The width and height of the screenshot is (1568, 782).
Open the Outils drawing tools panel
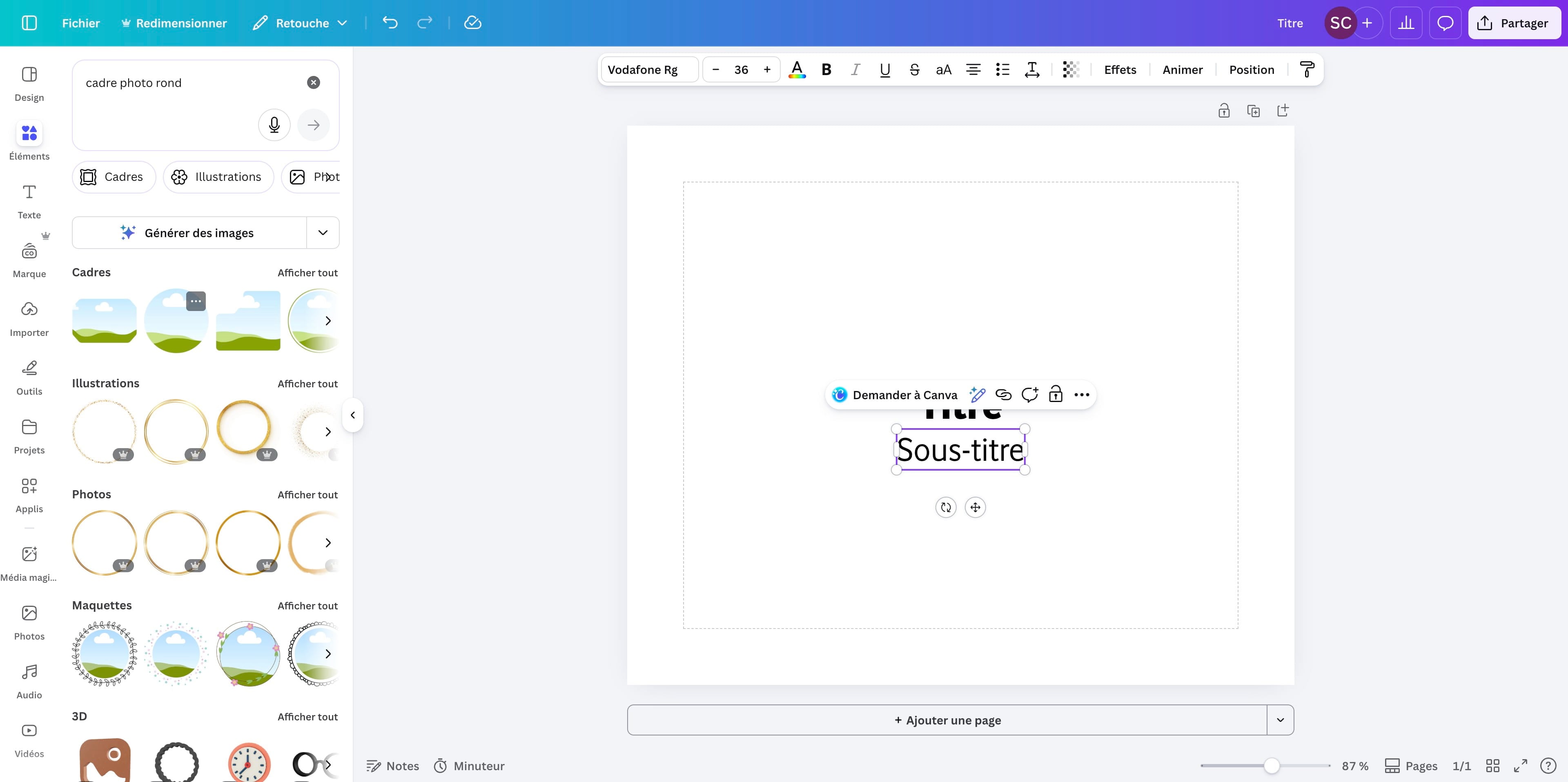click(29, 378)
